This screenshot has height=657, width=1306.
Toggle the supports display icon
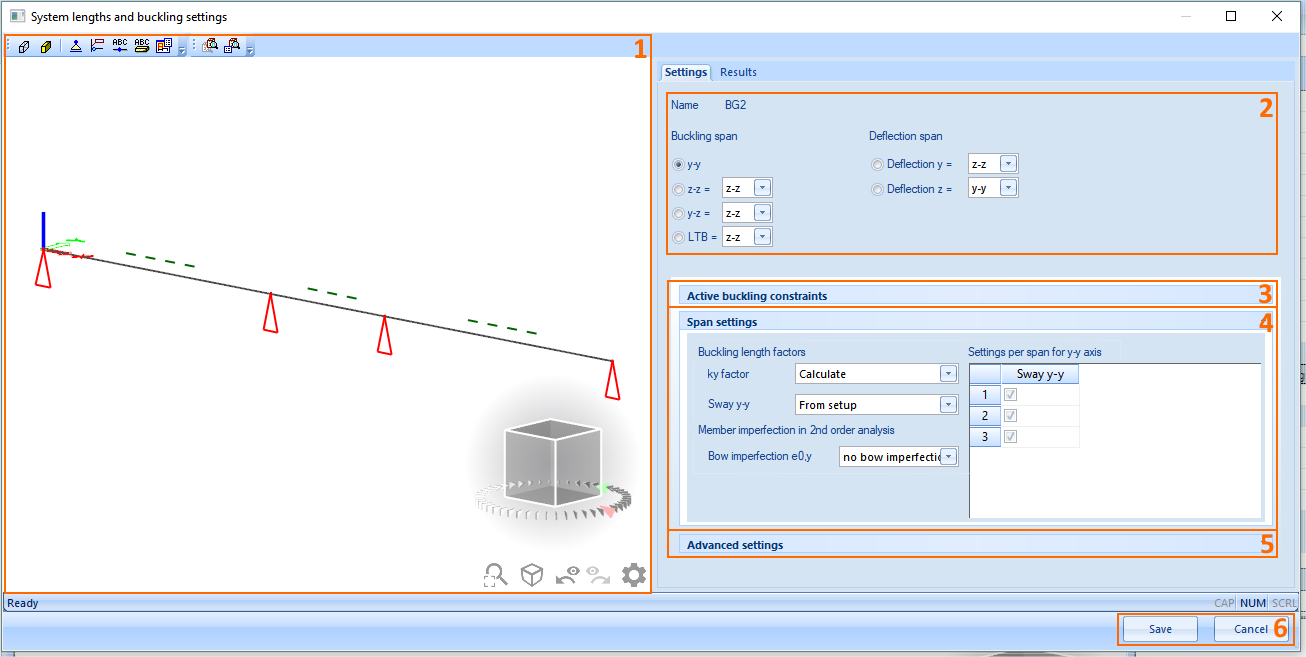click(x=76, y=47)
